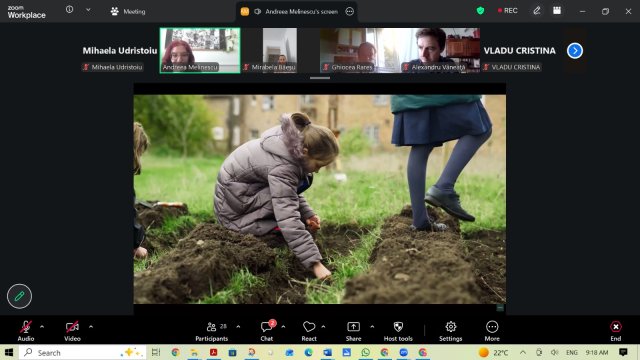640x360 pixels.
Task: Expand the Chat options caret
Action: pos(283,327)
